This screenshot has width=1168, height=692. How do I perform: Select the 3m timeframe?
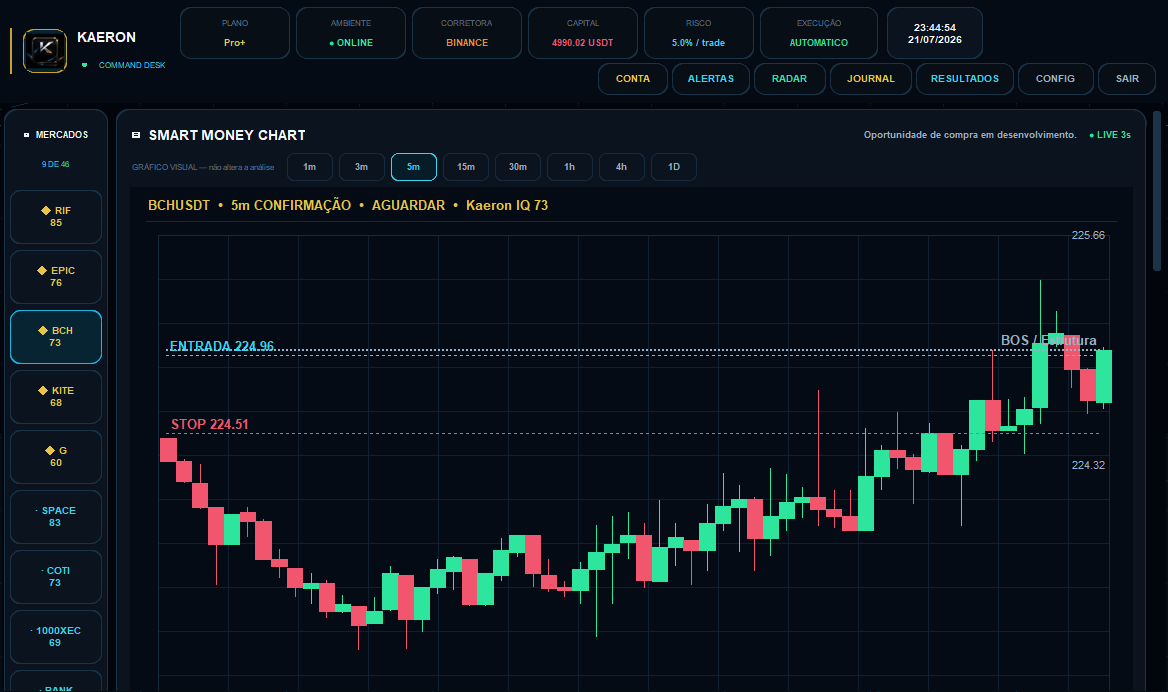pyautogui.click(x=361, y=167)
